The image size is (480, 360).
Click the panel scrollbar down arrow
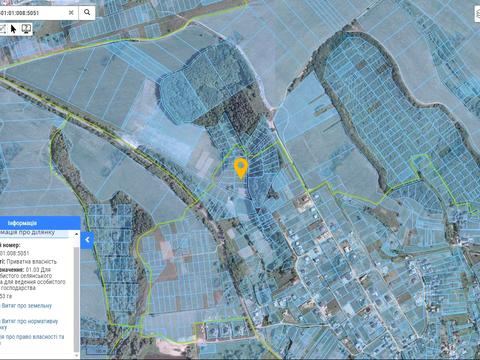coord(76,355)
